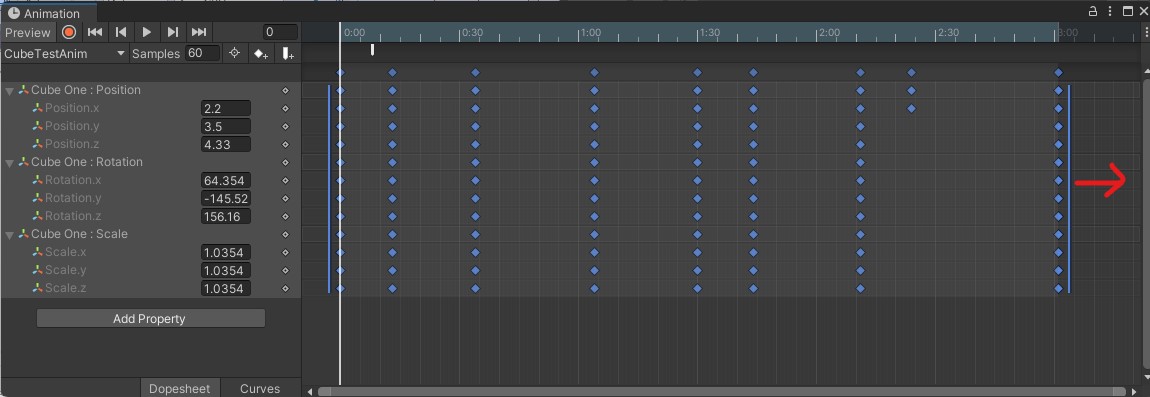Select the Position.z property row
The image size is (1150, 397).
click(150, 144)
